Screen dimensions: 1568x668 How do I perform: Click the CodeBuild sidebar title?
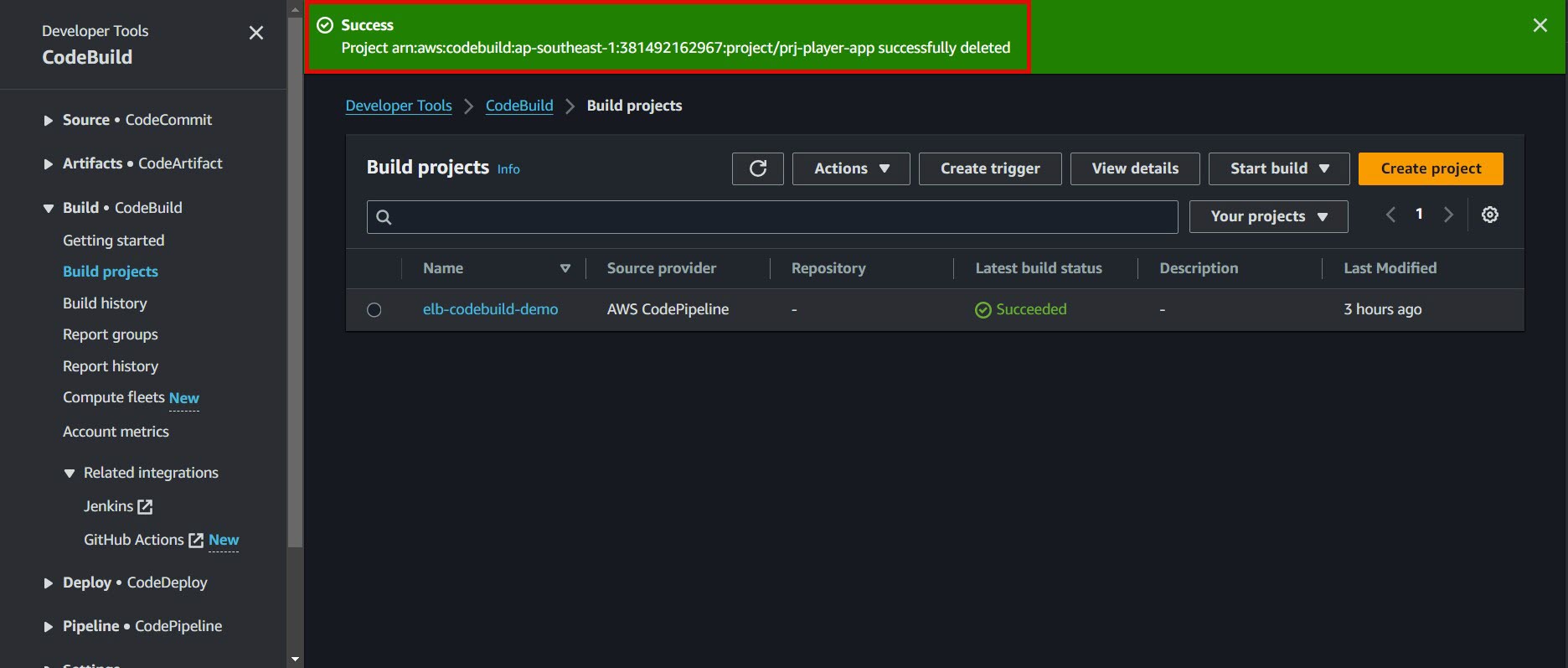[87, 57]
